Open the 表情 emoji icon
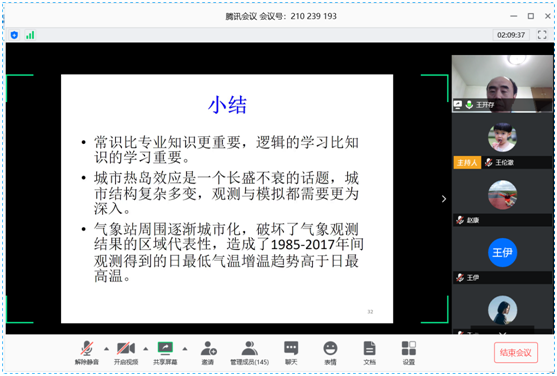 (x=330, y=353)
